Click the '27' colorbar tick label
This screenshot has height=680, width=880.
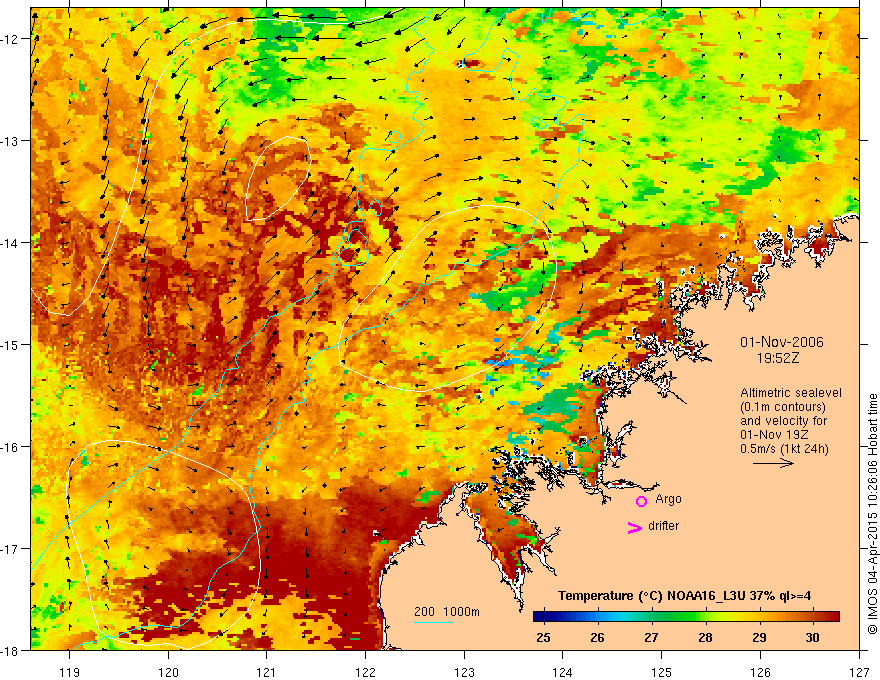pos(651,637)
